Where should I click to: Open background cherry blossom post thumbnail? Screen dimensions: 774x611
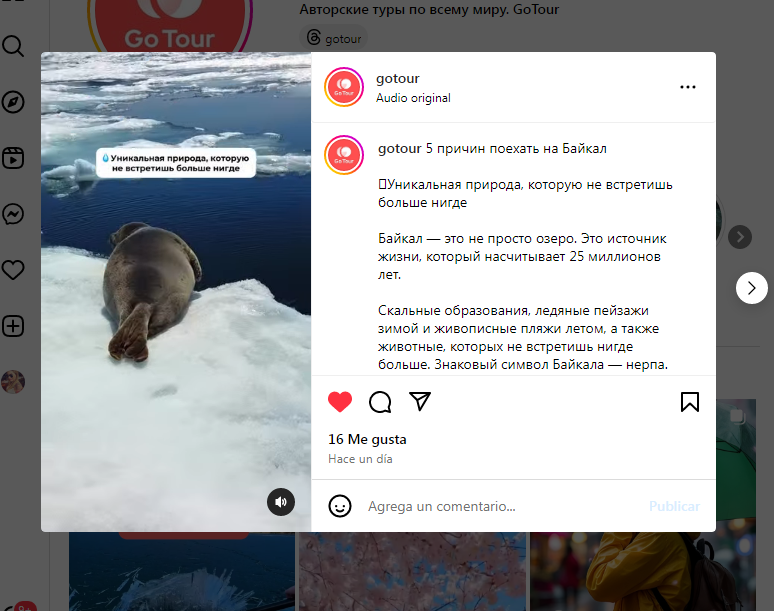coord(412,571)
